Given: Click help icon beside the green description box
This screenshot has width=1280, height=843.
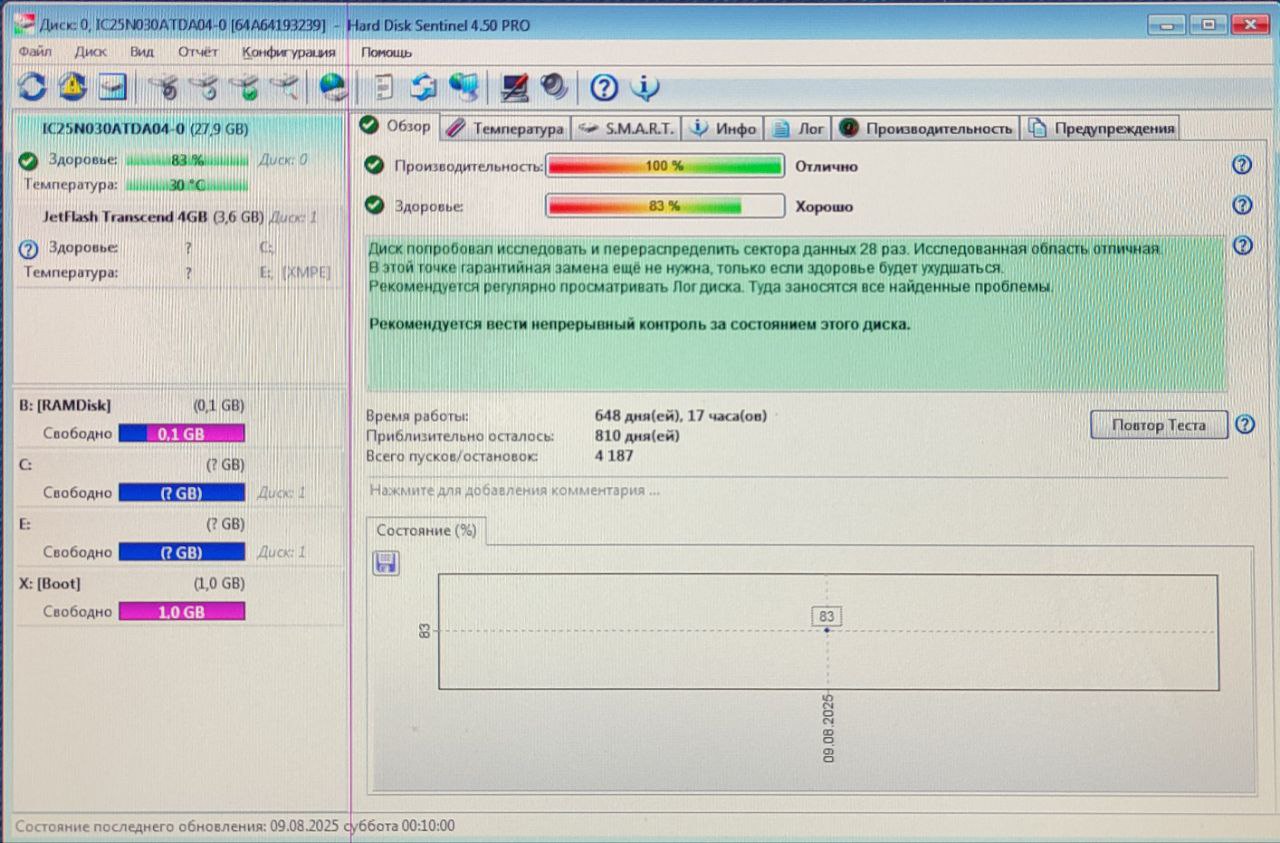Looking at the screenshot, I should pos(1243,246).
